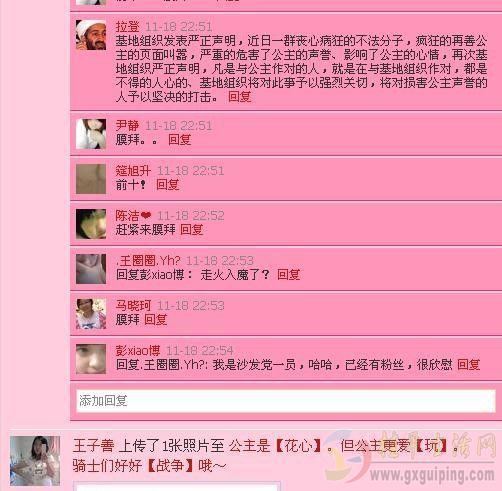Click the avatar of .王圈圈.Yh?
Screen dimensions: 502x491
coord(91,269)
